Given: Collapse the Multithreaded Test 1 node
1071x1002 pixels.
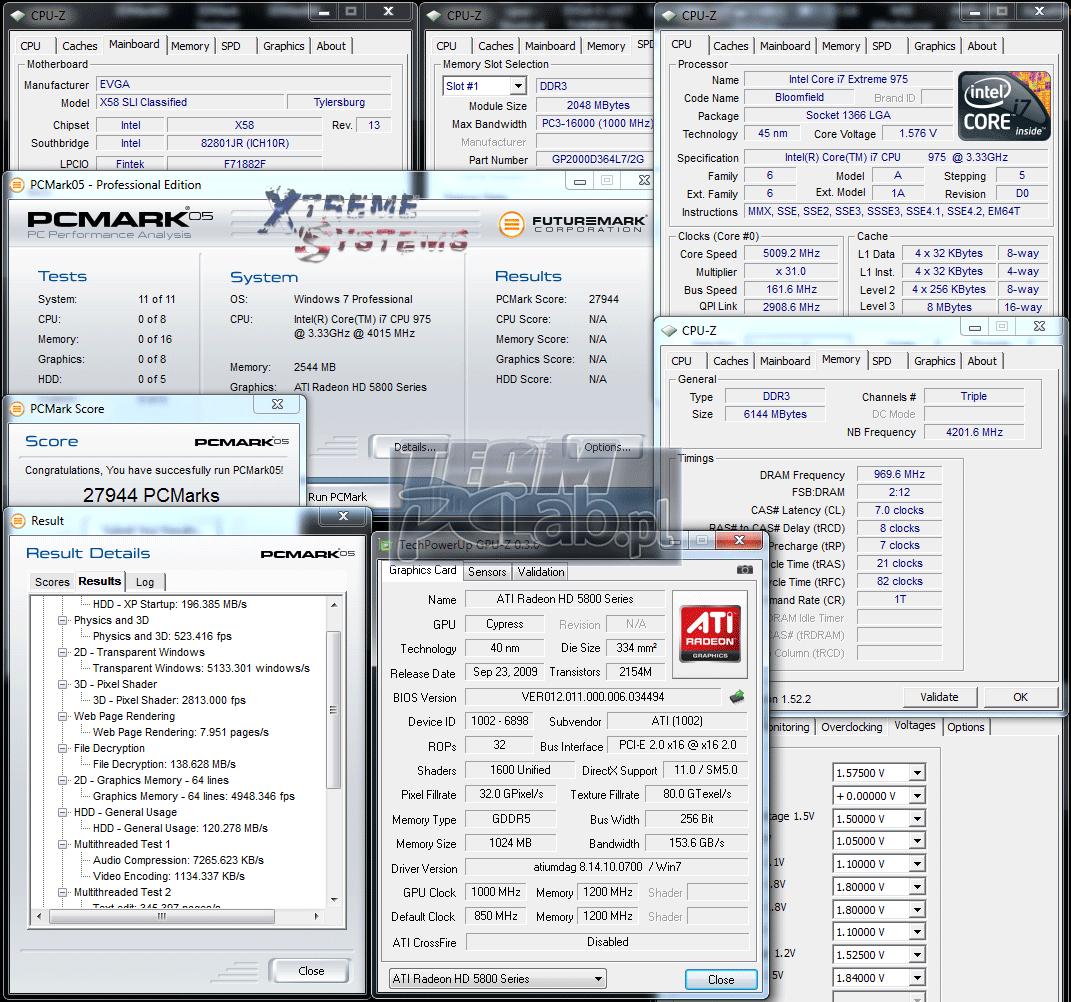Looking at the screenshot, I should (62, 844).
